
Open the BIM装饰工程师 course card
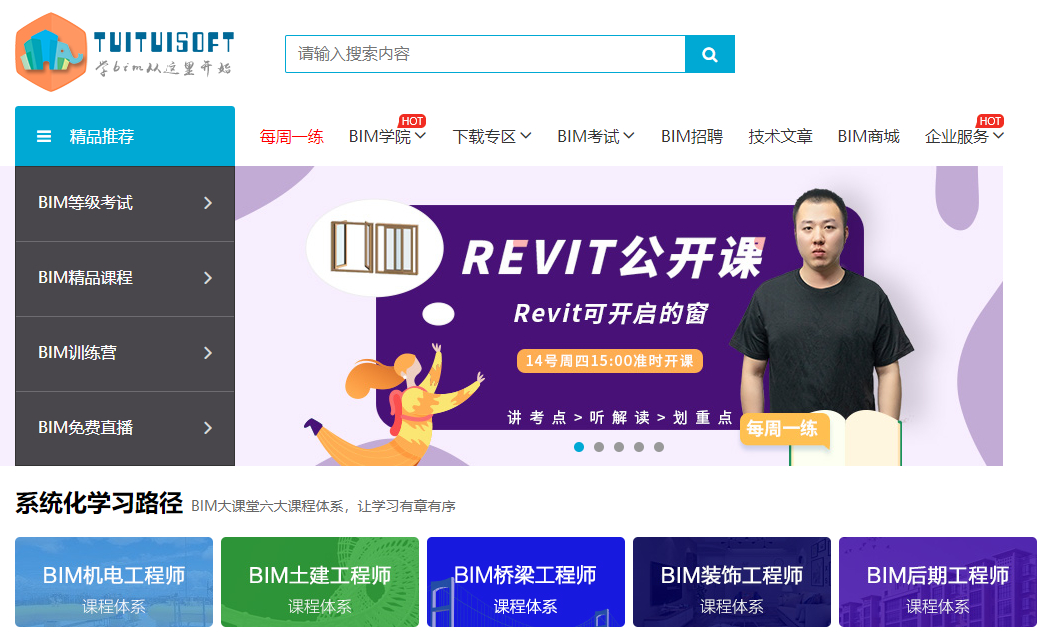click(732, 582)
